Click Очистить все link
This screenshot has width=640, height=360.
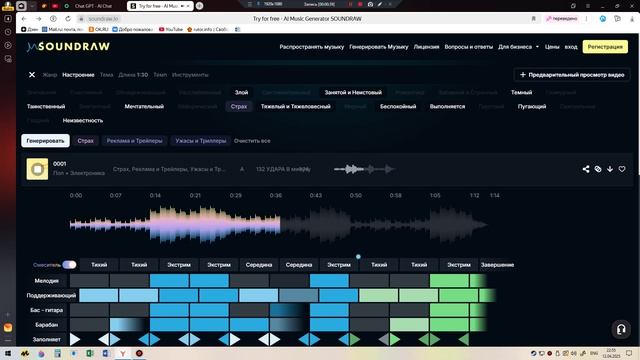click(252, 140)
